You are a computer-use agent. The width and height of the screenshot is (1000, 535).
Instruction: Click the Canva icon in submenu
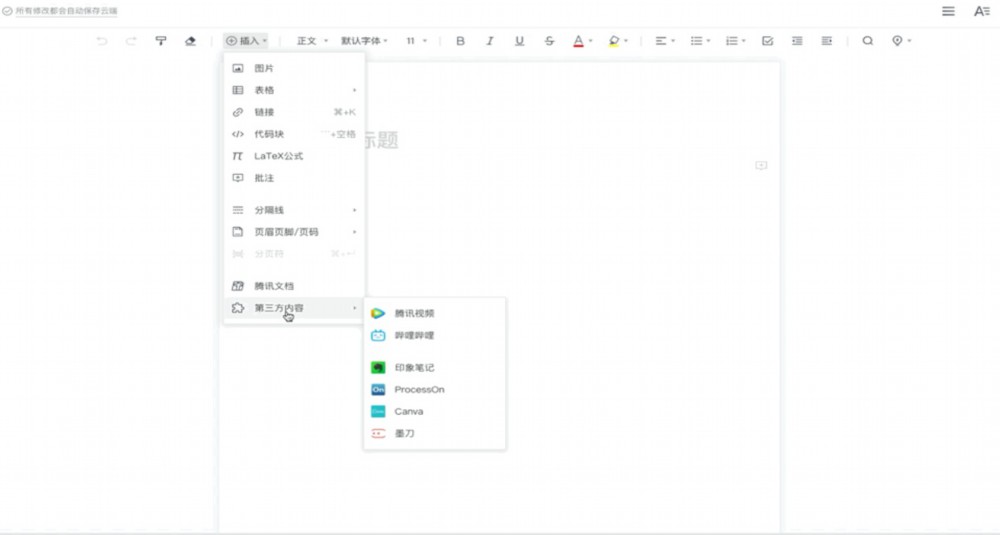[x=378, y=411]
